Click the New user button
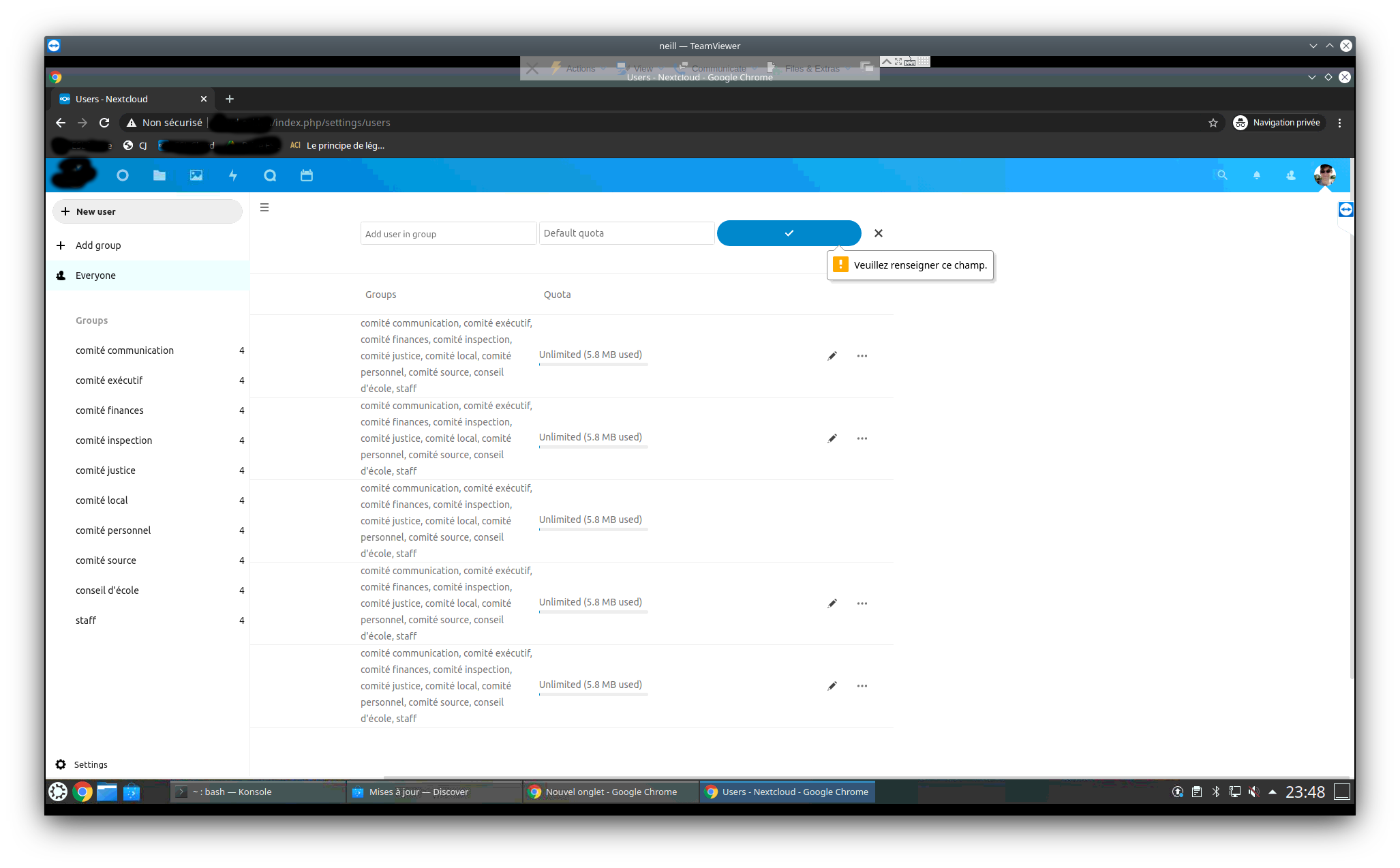1400x868 pixels. (x=147, y=211)
